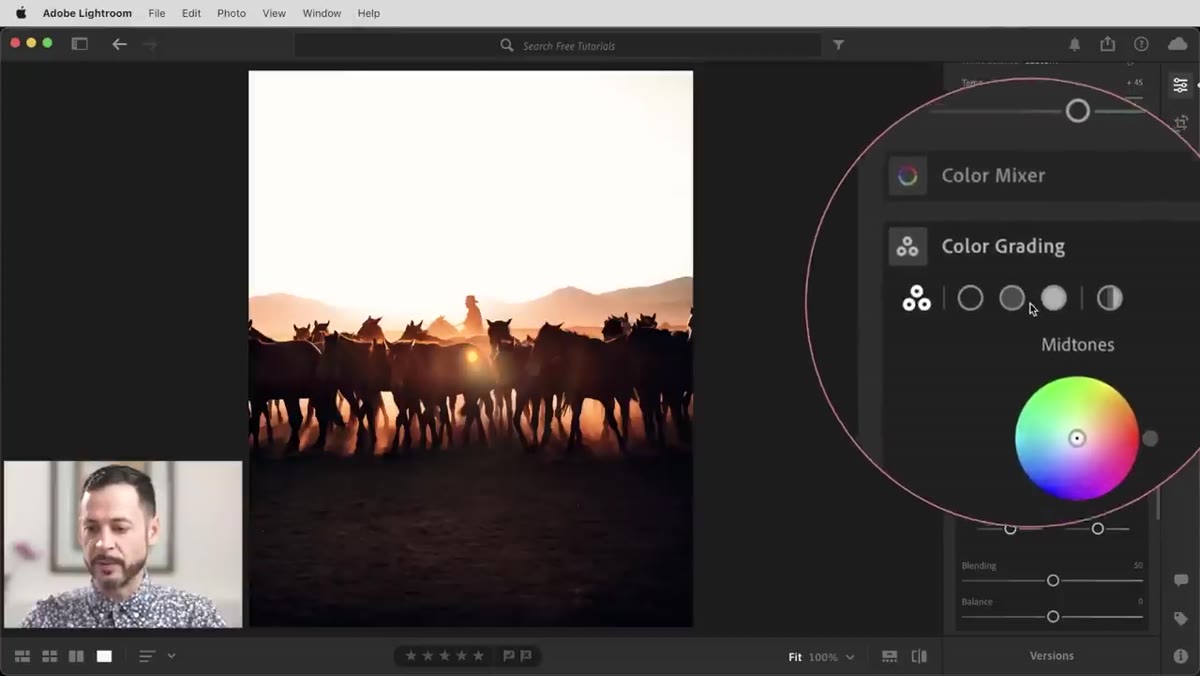
Task: Click the horses photo in main view
Action: pyautogui.click(x=471, y=348)
